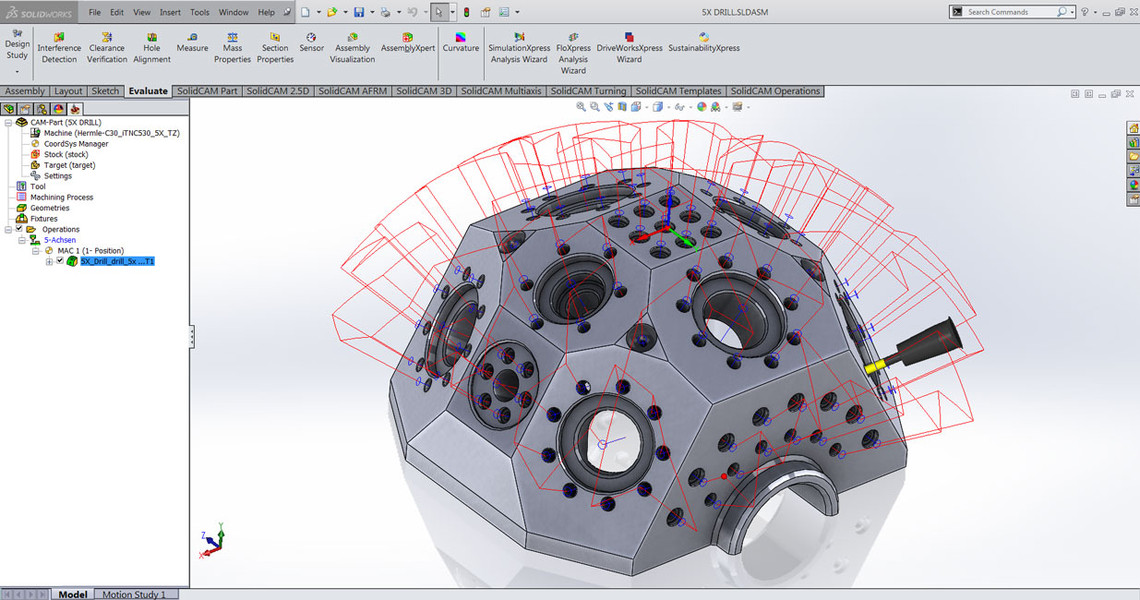This screenshot has width=1140, height=600.
Task: Launch the Measure tool
Action: tap(192, 37)
